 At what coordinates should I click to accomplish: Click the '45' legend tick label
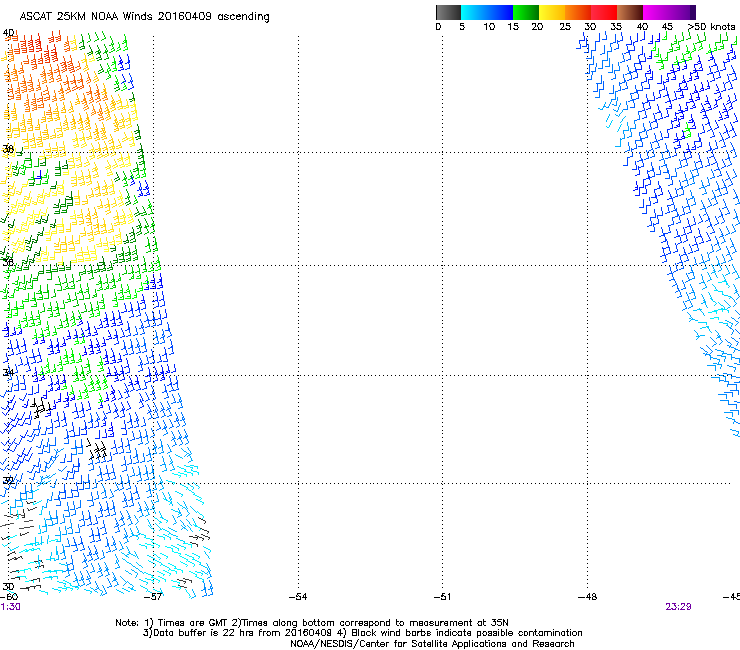tap(667, 27)
